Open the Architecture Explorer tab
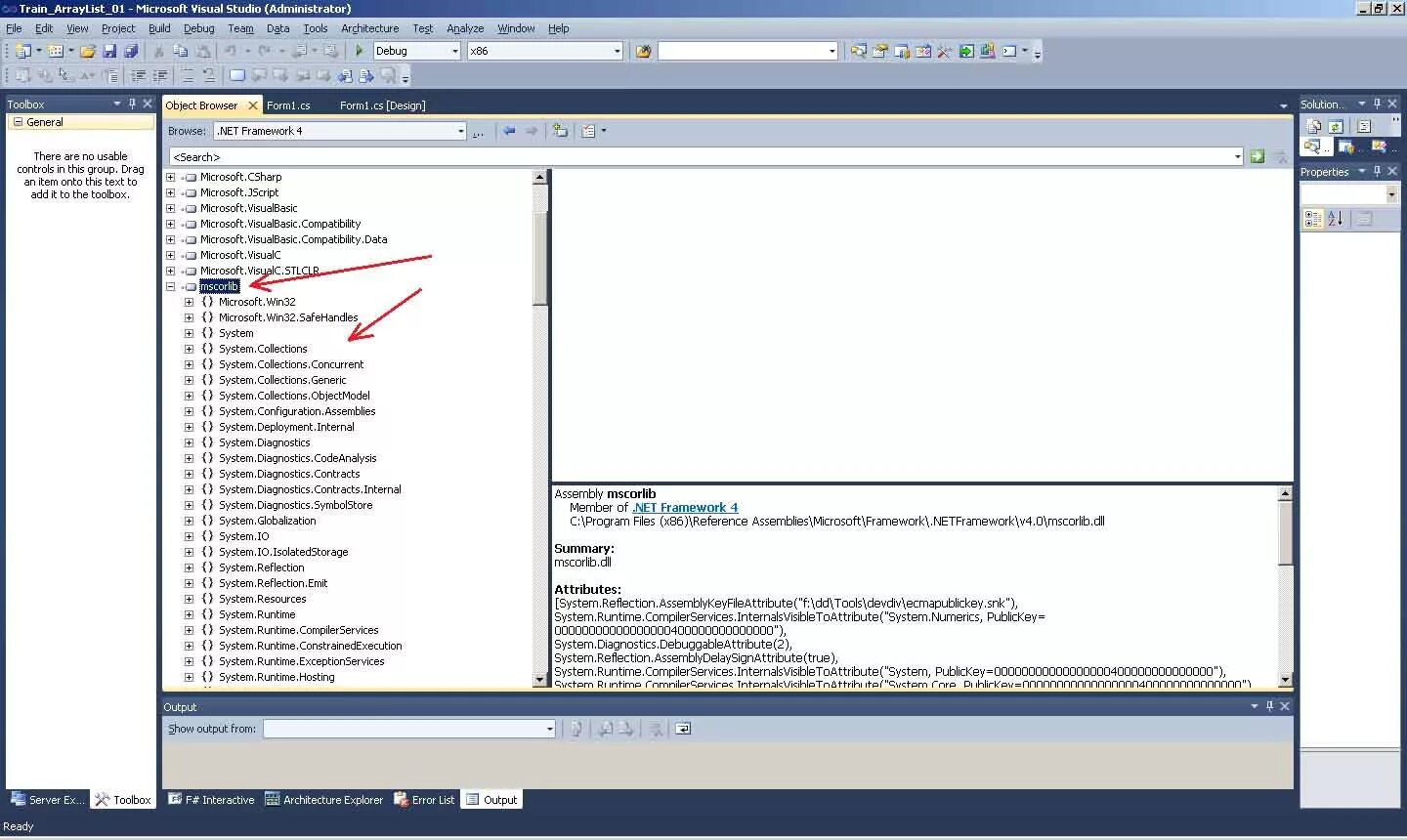1407x840 pixels. [324, 799]
